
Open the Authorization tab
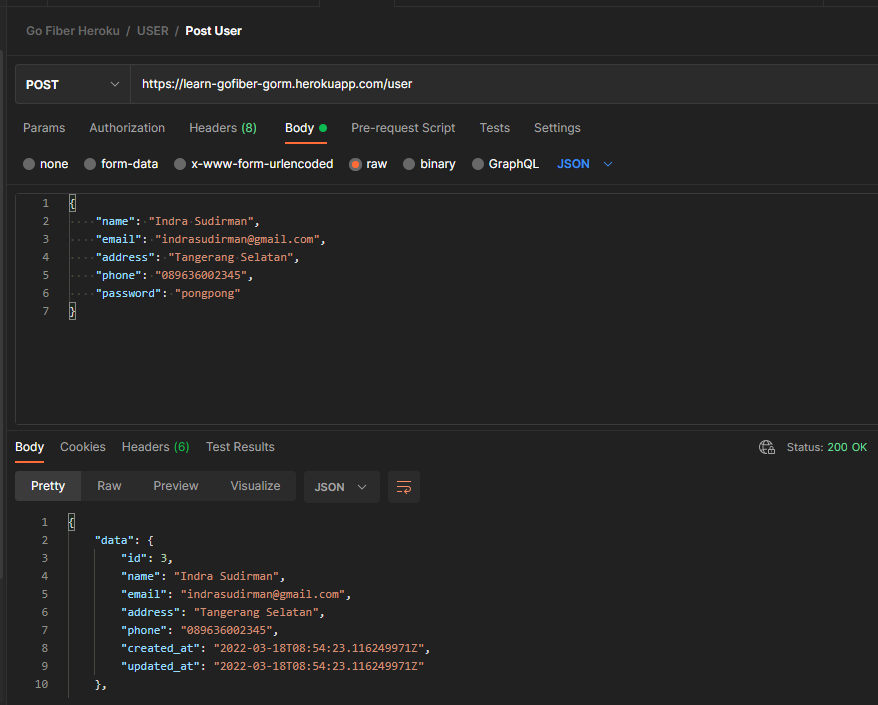[127, 128]
